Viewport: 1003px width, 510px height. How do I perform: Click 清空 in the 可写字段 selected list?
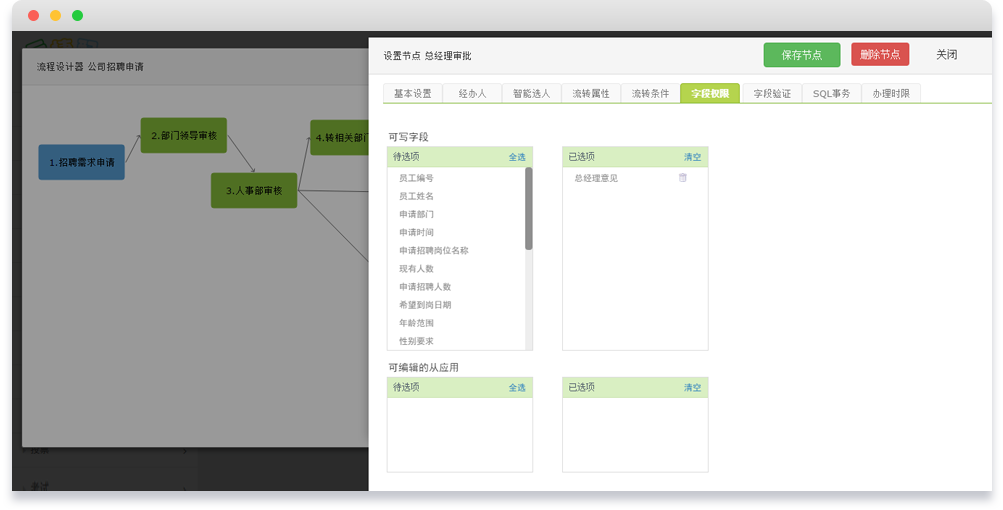click(692, 157)
